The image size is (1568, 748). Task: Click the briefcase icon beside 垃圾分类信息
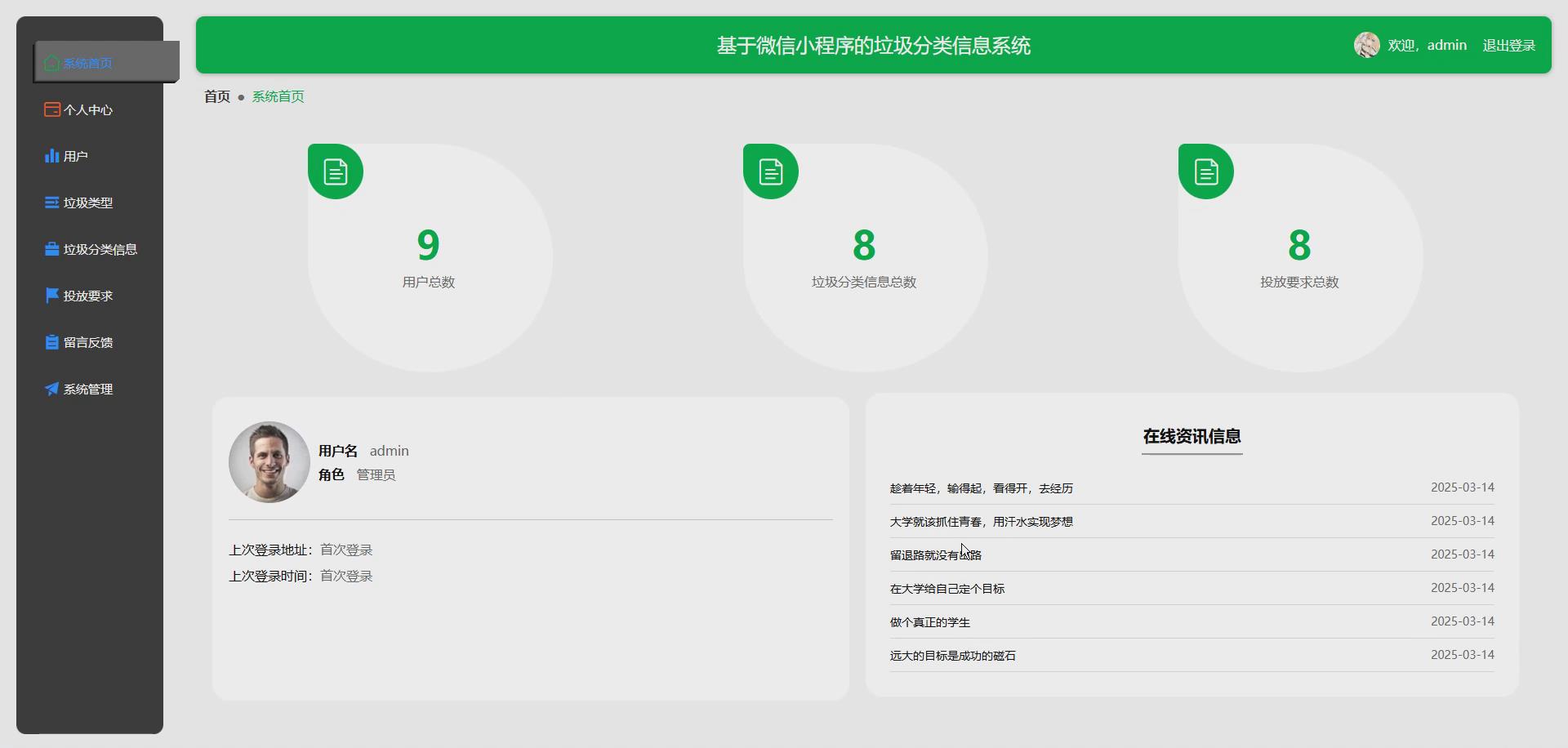coord(52,248)
